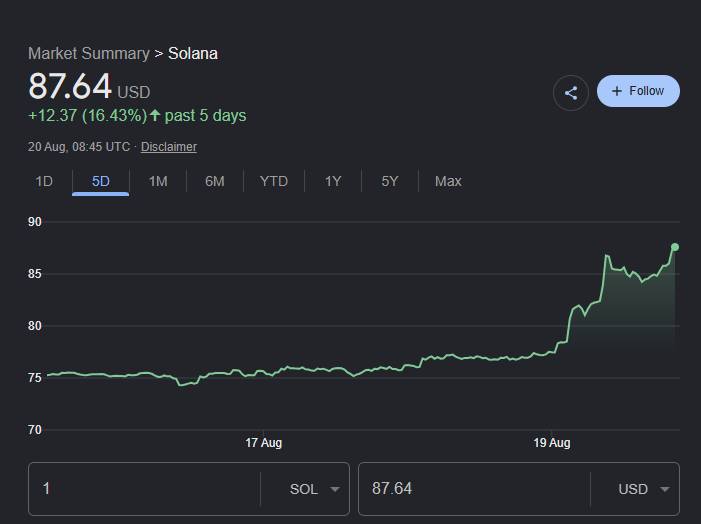
Task: Switch chart to 1D range
Action: click(x=44, y=181)
